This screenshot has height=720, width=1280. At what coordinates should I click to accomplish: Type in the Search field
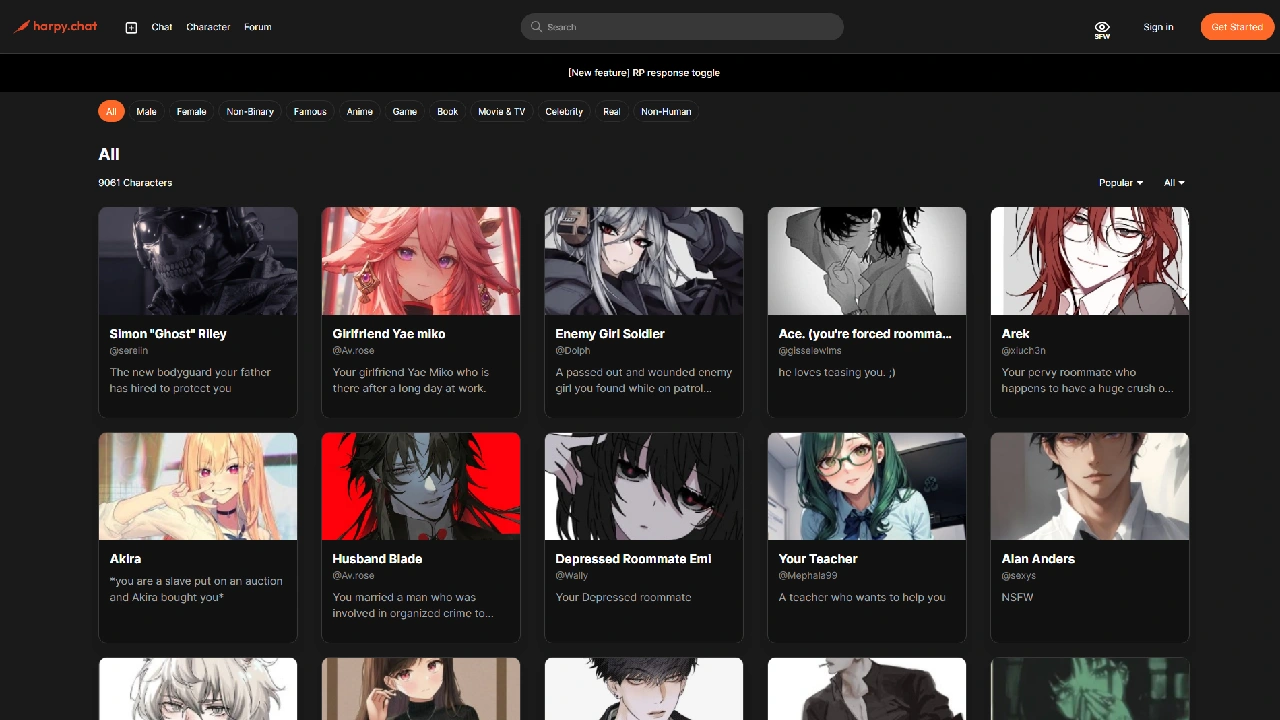(x=690, y=27)
